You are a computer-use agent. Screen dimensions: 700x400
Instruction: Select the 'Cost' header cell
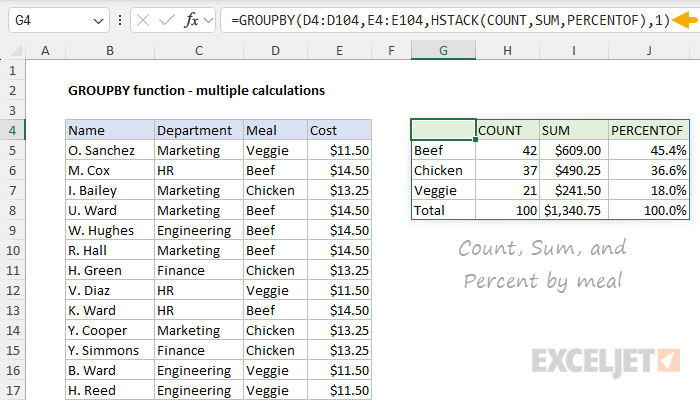[x=339, y=130]
